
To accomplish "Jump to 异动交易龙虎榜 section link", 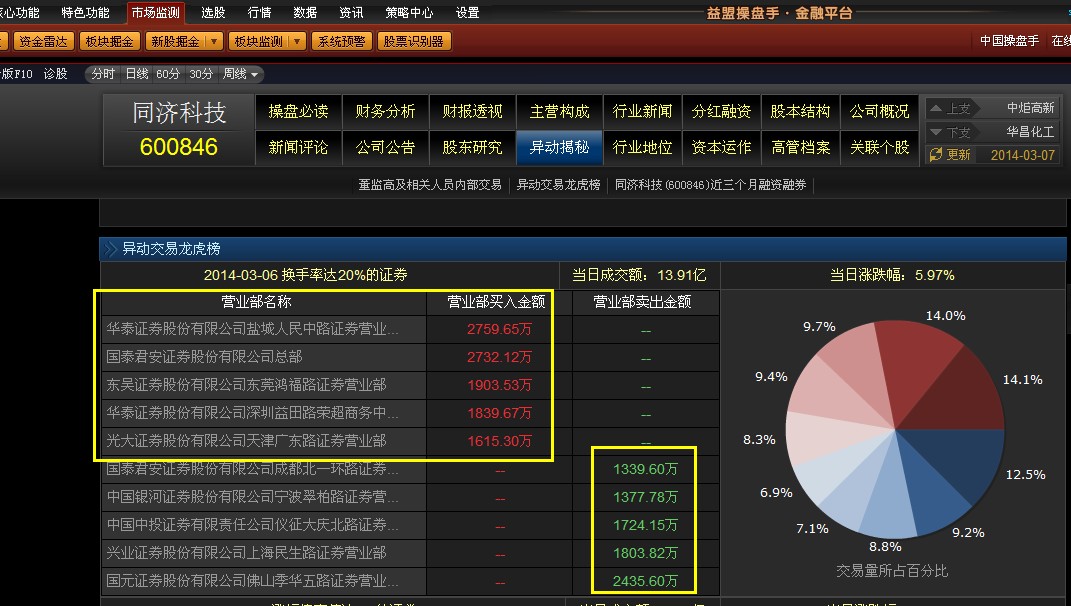I will tap(558, 184).
